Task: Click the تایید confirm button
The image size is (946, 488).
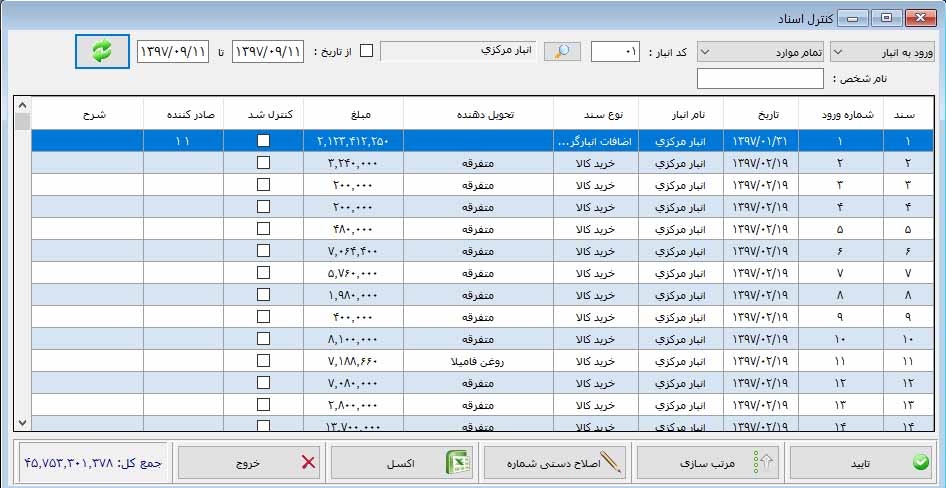Action: [x=863, y=463]
